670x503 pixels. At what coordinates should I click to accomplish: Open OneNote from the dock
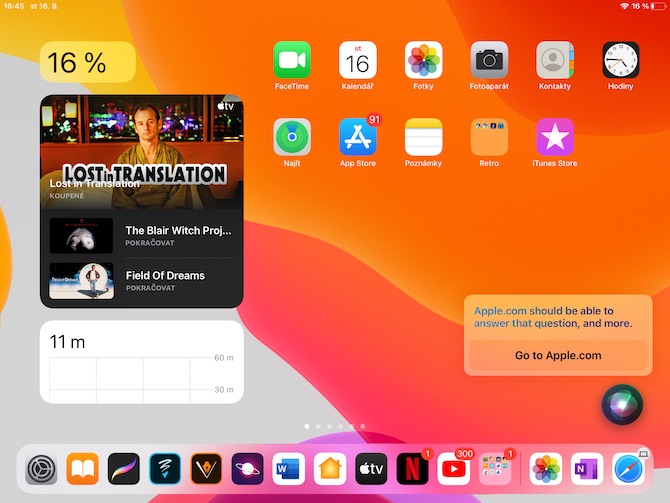point(587,469)
